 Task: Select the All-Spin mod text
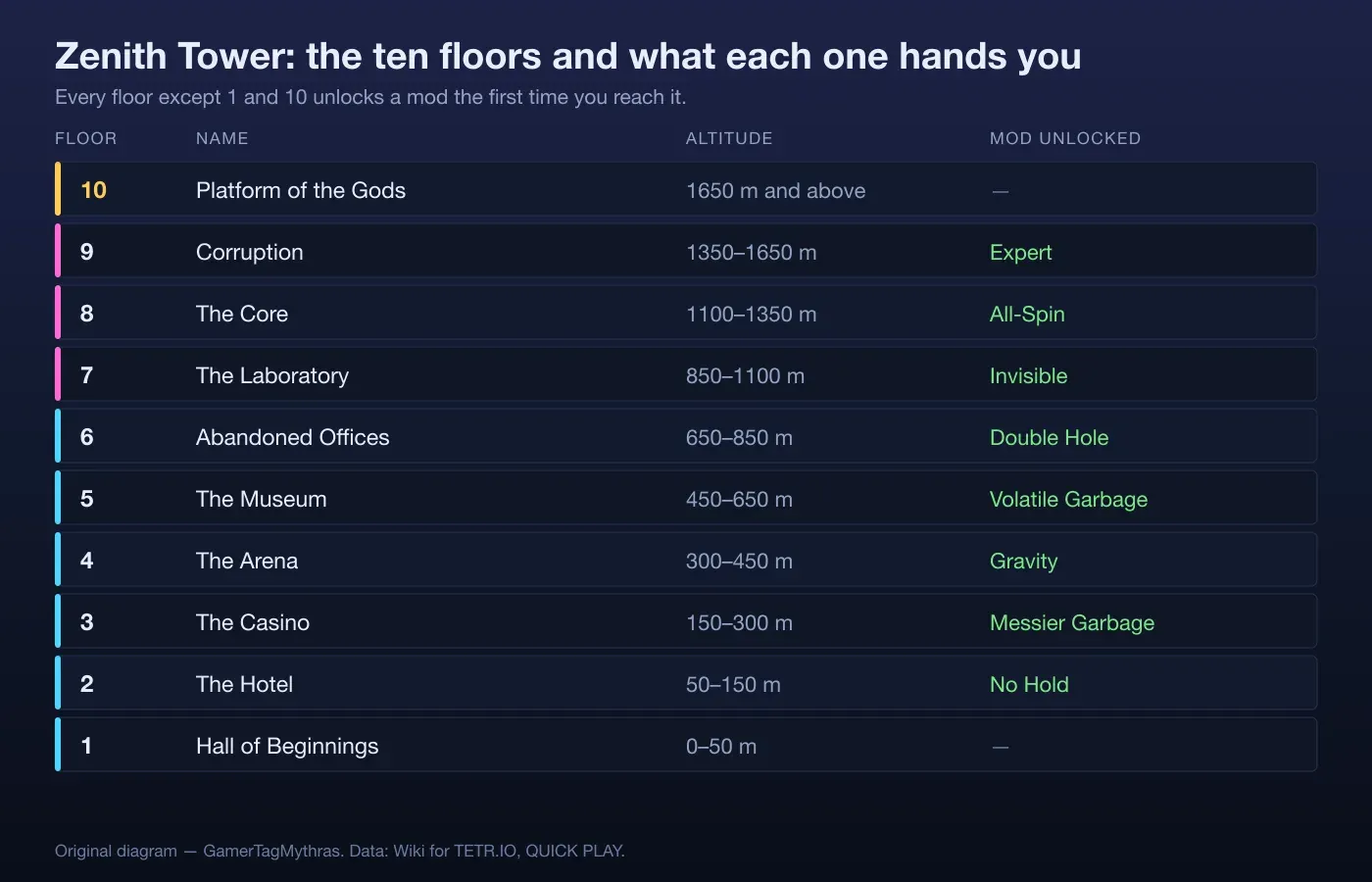(1027, 314)
